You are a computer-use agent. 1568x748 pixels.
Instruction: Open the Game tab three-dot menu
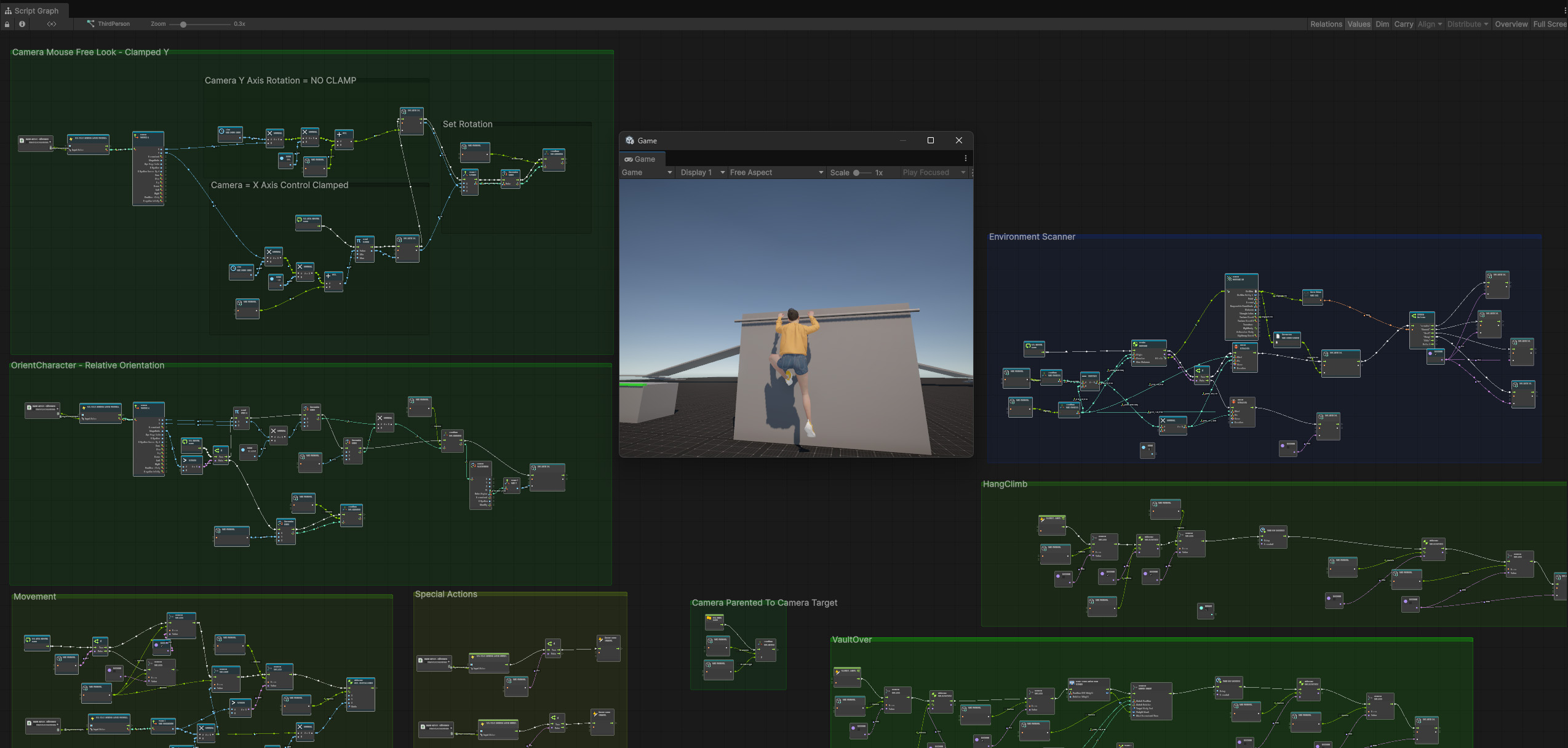[965, 159]
